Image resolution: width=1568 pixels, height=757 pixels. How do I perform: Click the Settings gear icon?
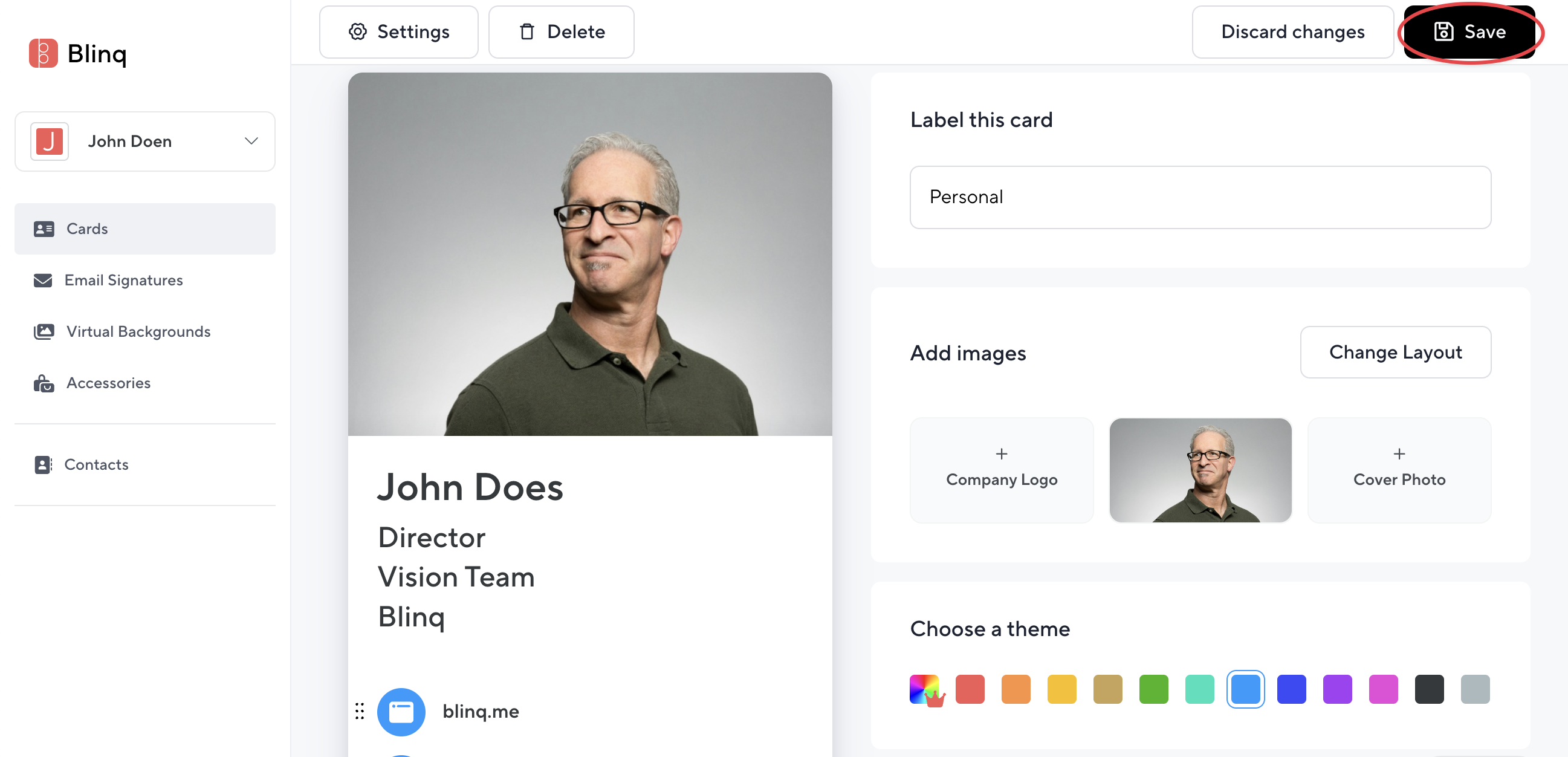click(x=358, y=31)
